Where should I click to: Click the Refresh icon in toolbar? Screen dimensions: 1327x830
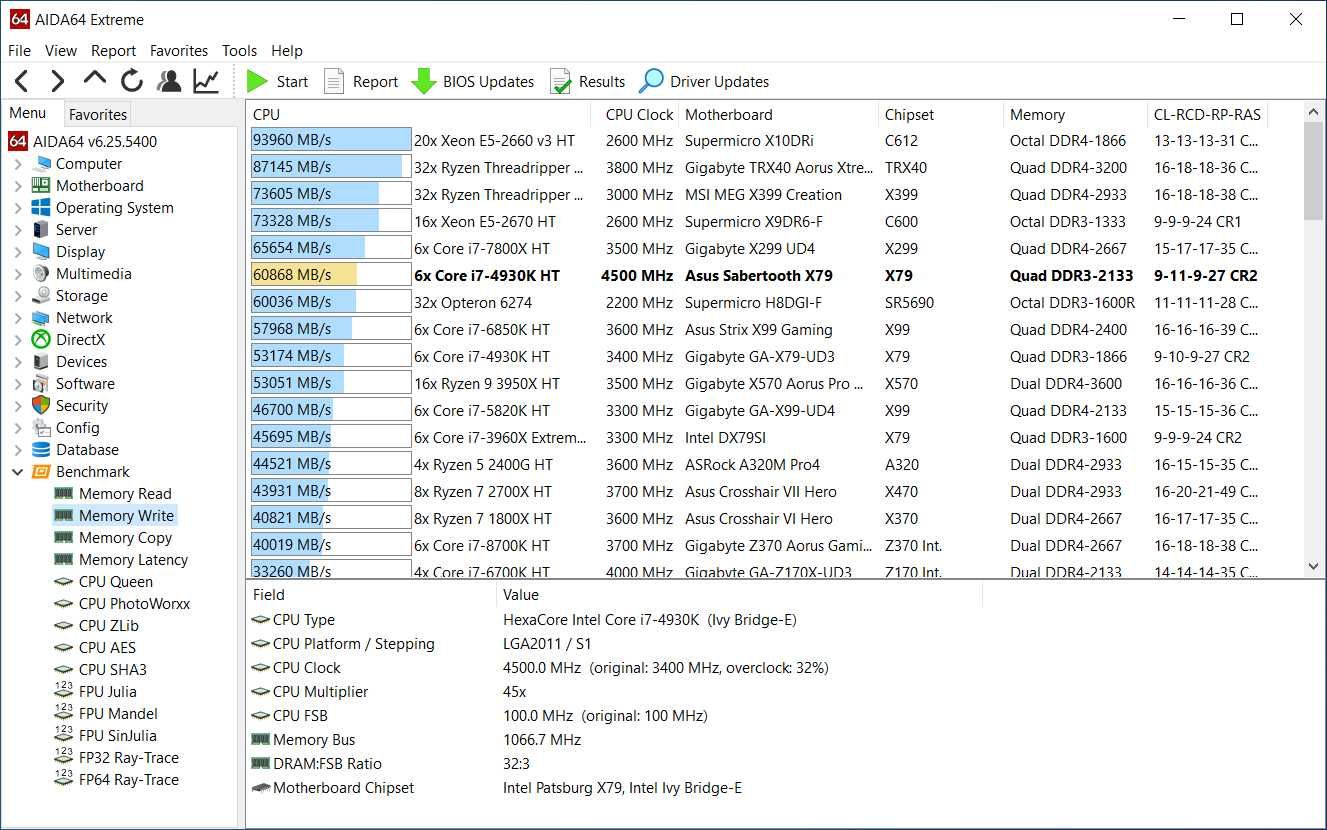tap(131, 82)
